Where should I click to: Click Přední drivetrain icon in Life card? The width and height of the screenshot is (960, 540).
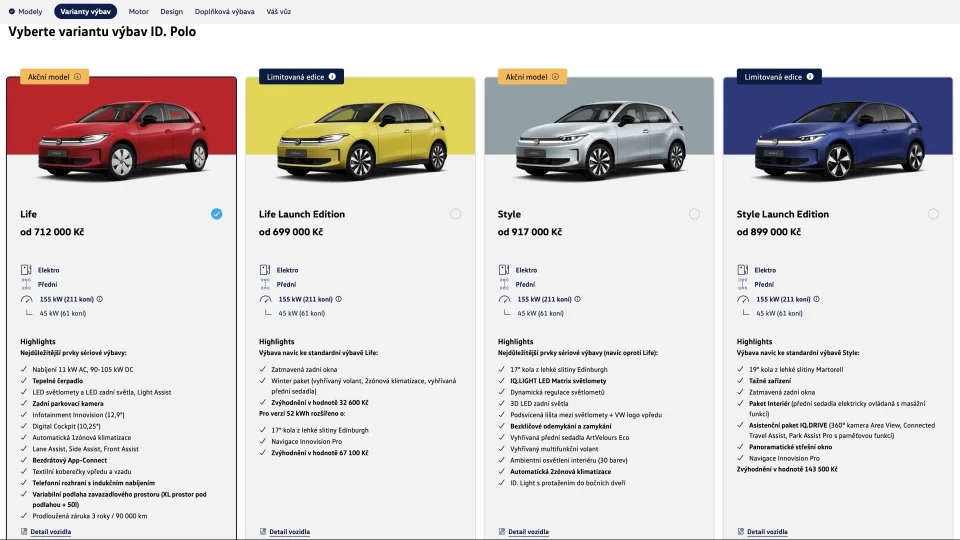pos(26,284)
